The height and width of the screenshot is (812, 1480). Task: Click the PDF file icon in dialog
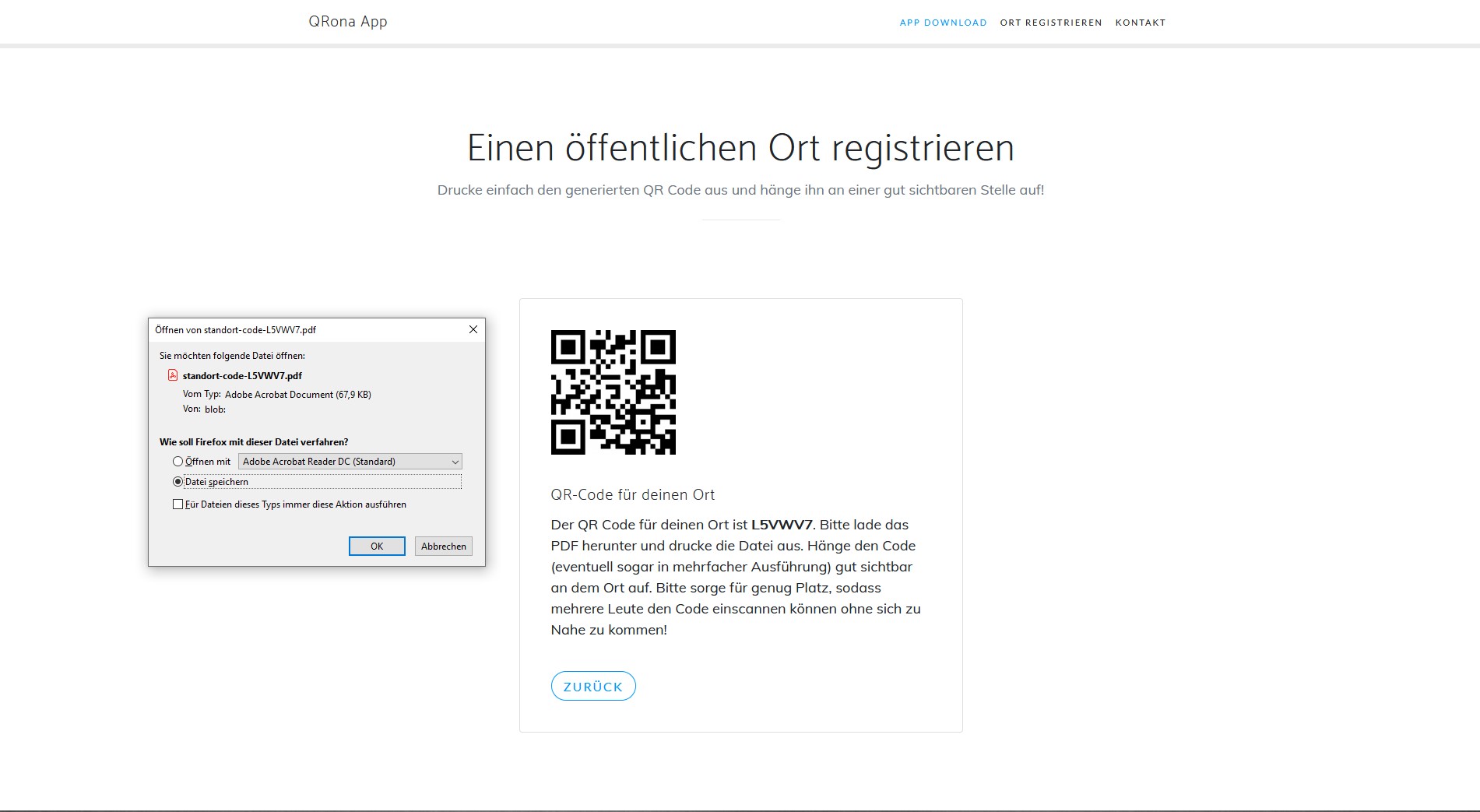coord(173,375)
